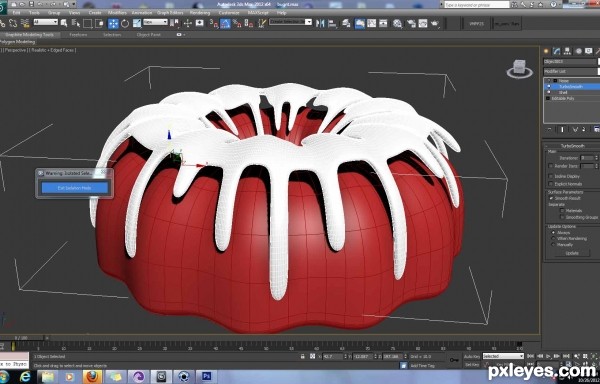Click the Update button in TurboSmooth
The height and width of the screenshot is (384, 600).
pos(572,253)
